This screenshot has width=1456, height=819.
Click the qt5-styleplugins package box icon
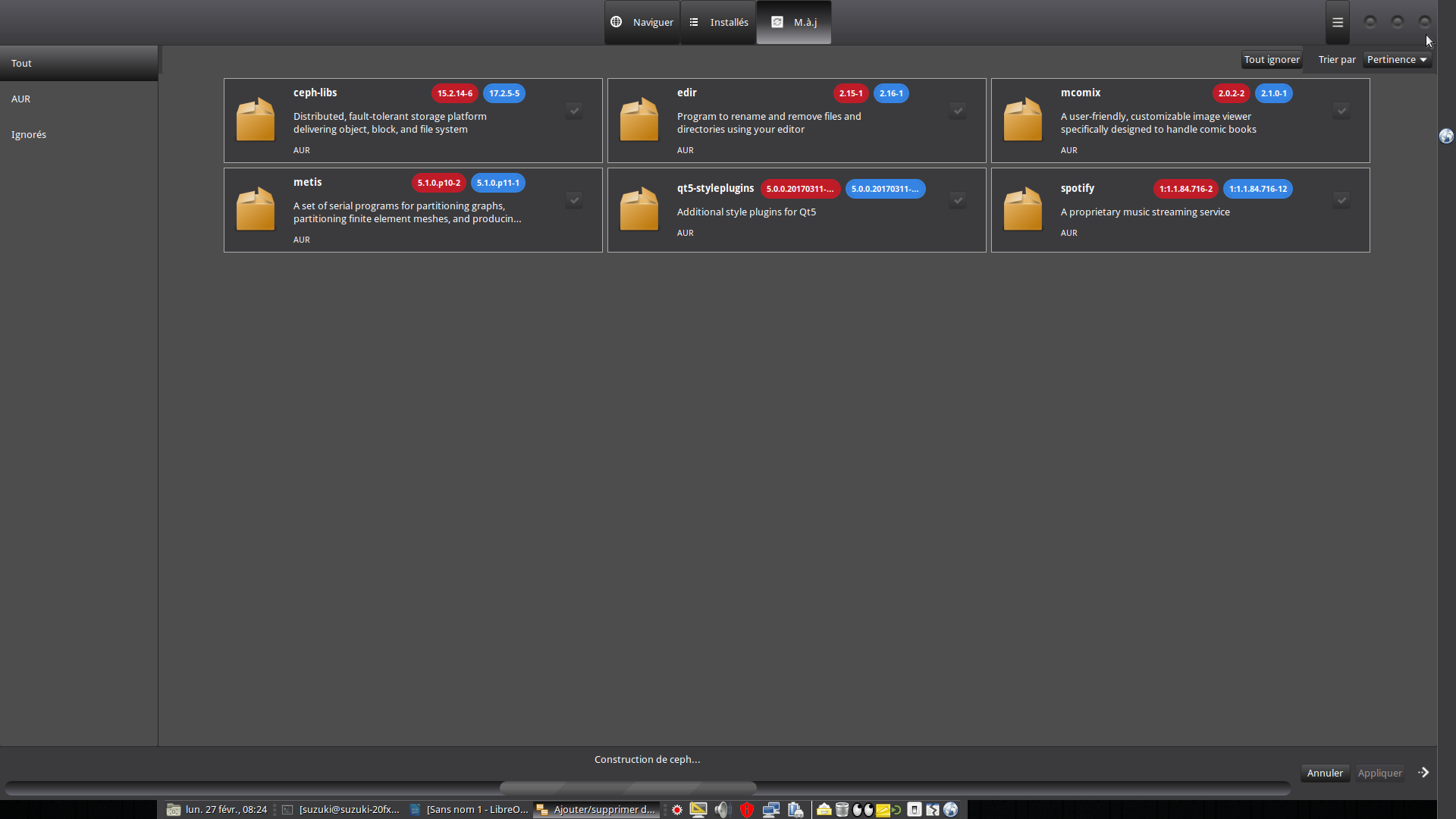click(639, 209)
